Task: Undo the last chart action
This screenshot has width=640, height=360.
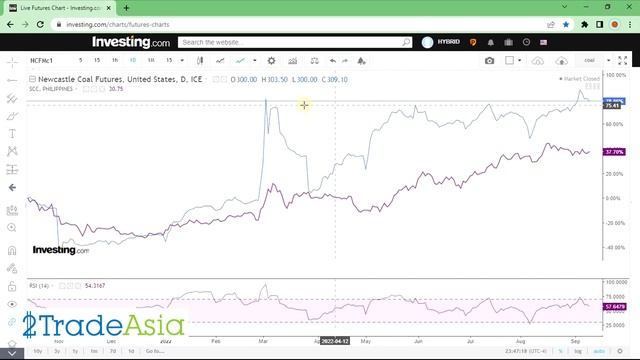Action: 333,61
